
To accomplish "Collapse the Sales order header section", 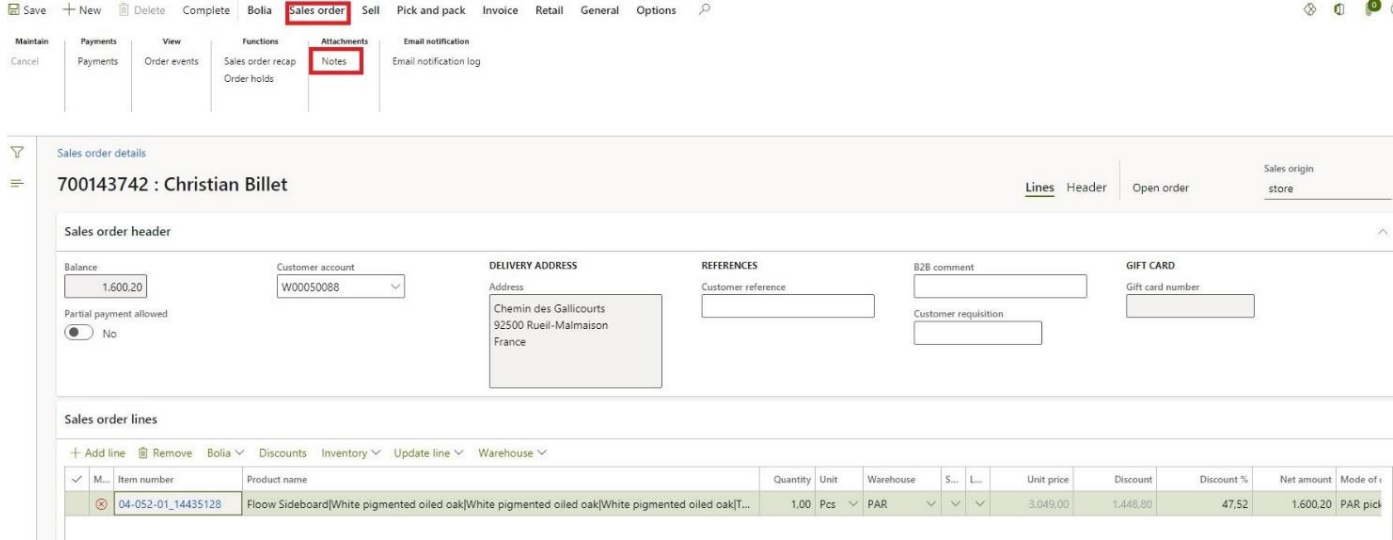I will pos(1383,232).
